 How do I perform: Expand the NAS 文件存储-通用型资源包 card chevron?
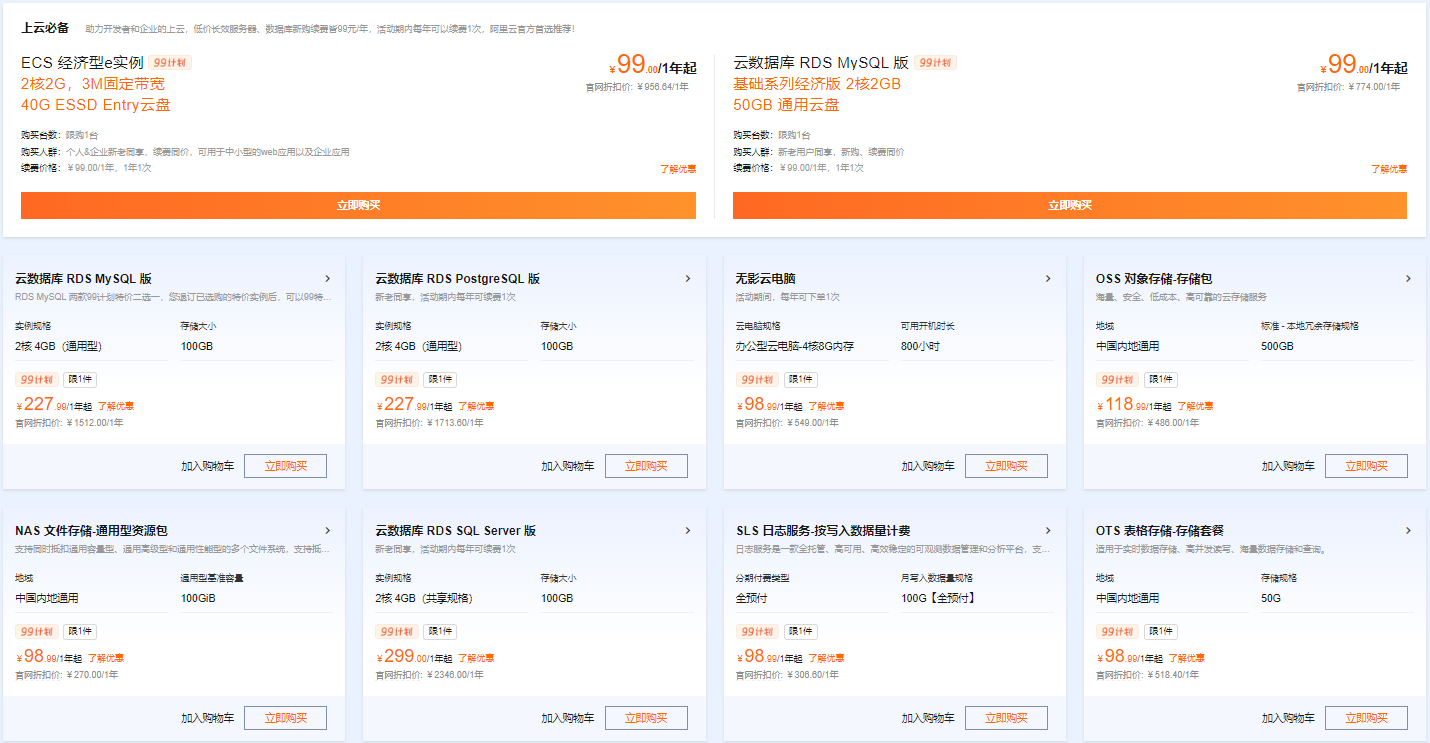pos(328,531)
